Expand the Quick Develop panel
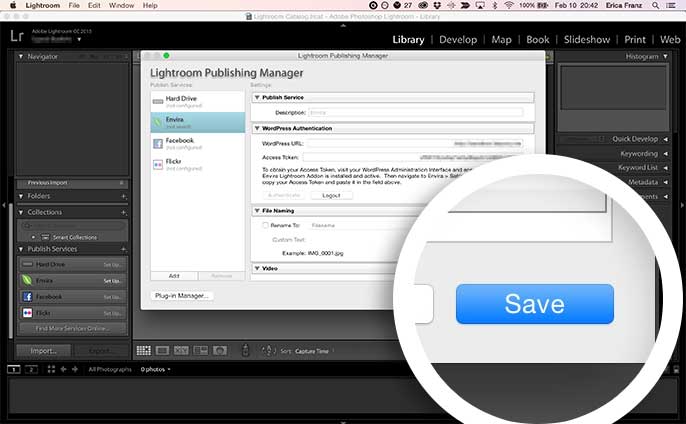Viewport: 686px width, 424px height. pyautogui.click(x=665, y=139)
